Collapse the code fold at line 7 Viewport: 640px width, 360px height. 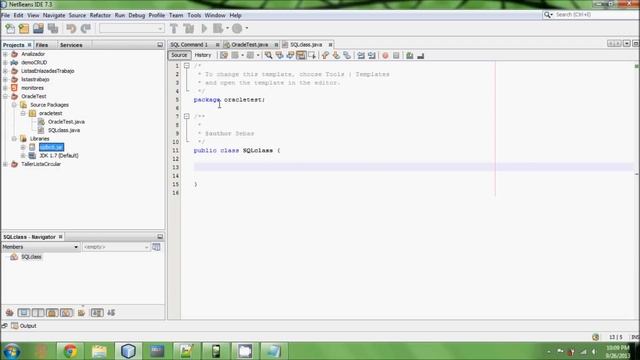[187, 116]
